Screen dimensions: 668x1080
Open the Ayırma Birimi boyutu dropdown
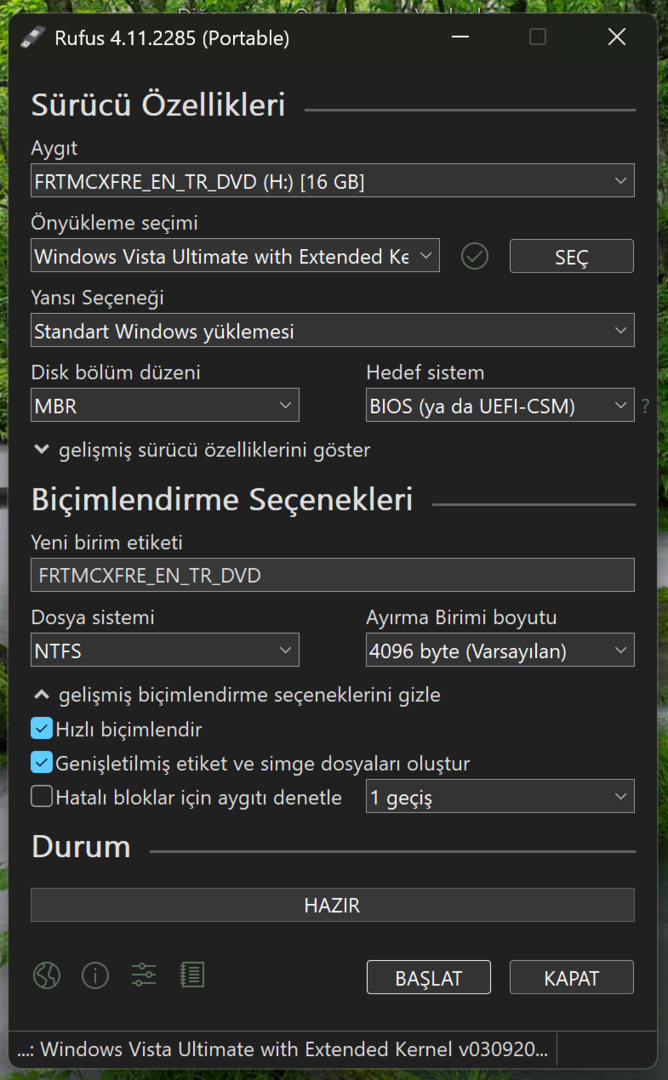[500, 650]
